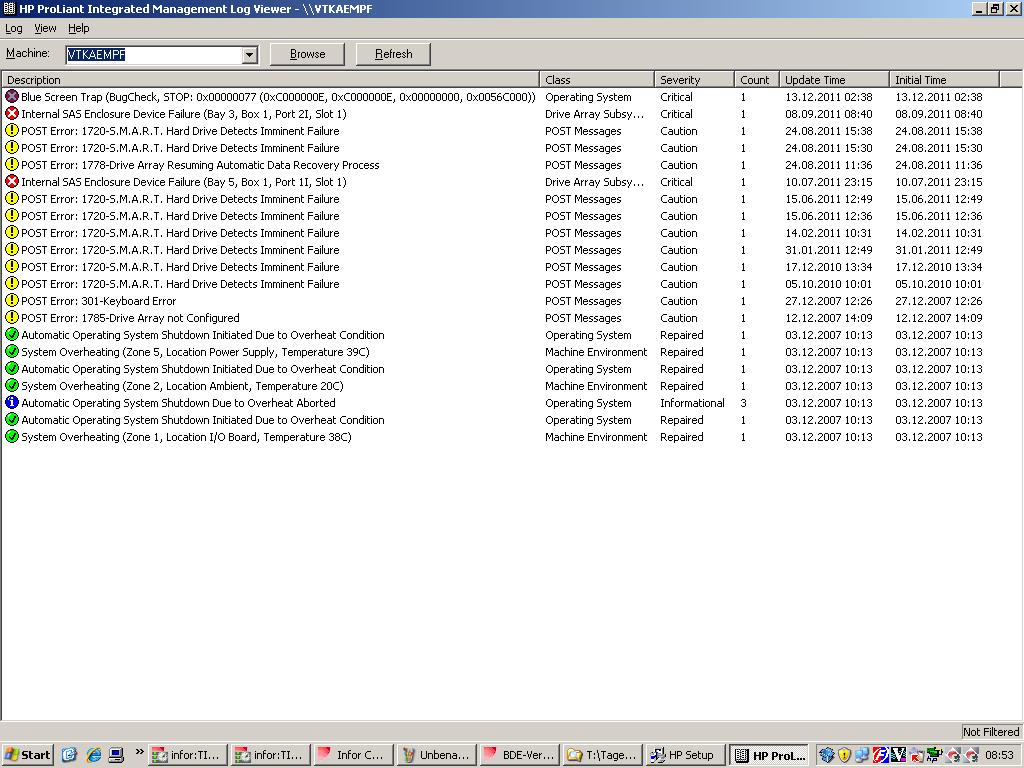
Task: Click caution icon of 14.02.2011 10:31 S.M.A.R.T. entry
Action: 12,232
